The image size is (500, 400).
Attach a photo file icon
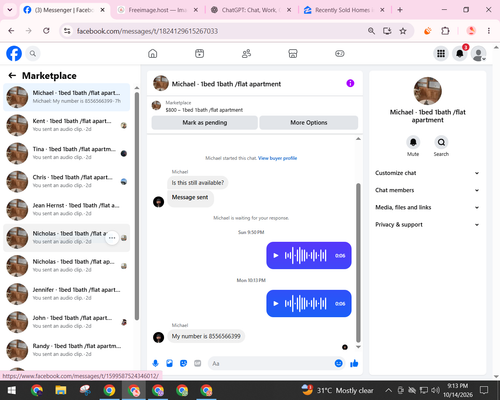tap(169, 363)
